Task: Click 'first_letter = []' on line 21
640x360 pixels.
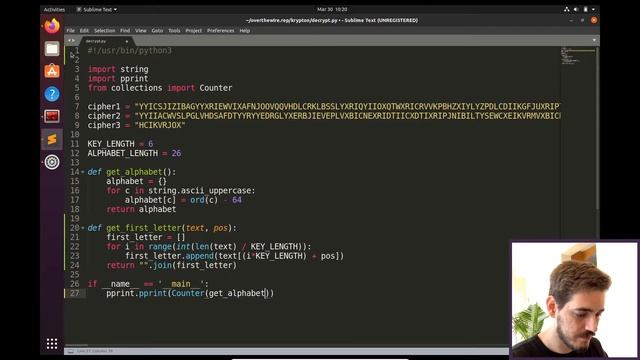Action: [x=146, y=238]
